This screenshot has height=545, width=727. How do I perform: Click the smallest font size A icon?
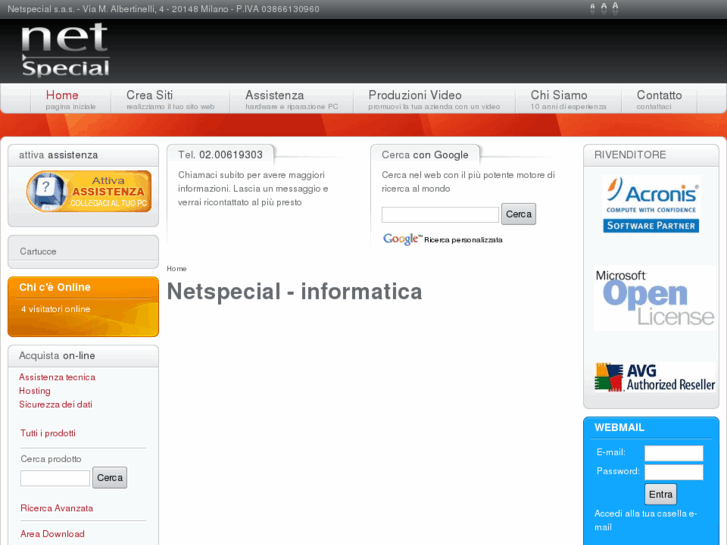[592, 9]
